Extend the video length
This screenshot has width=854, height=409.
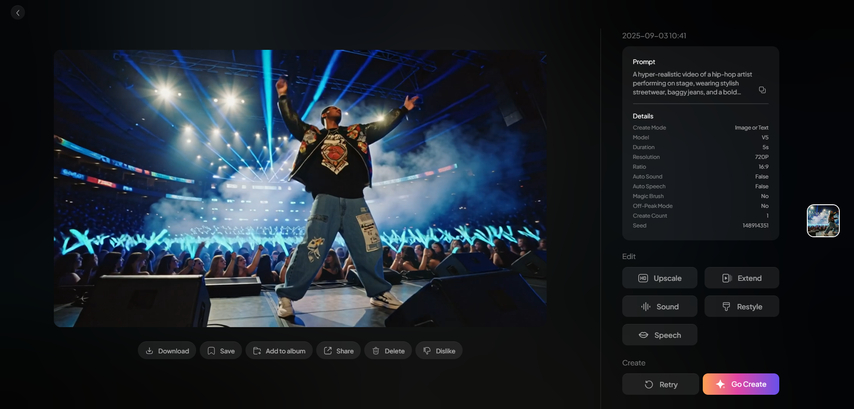[x=742, y=278]
